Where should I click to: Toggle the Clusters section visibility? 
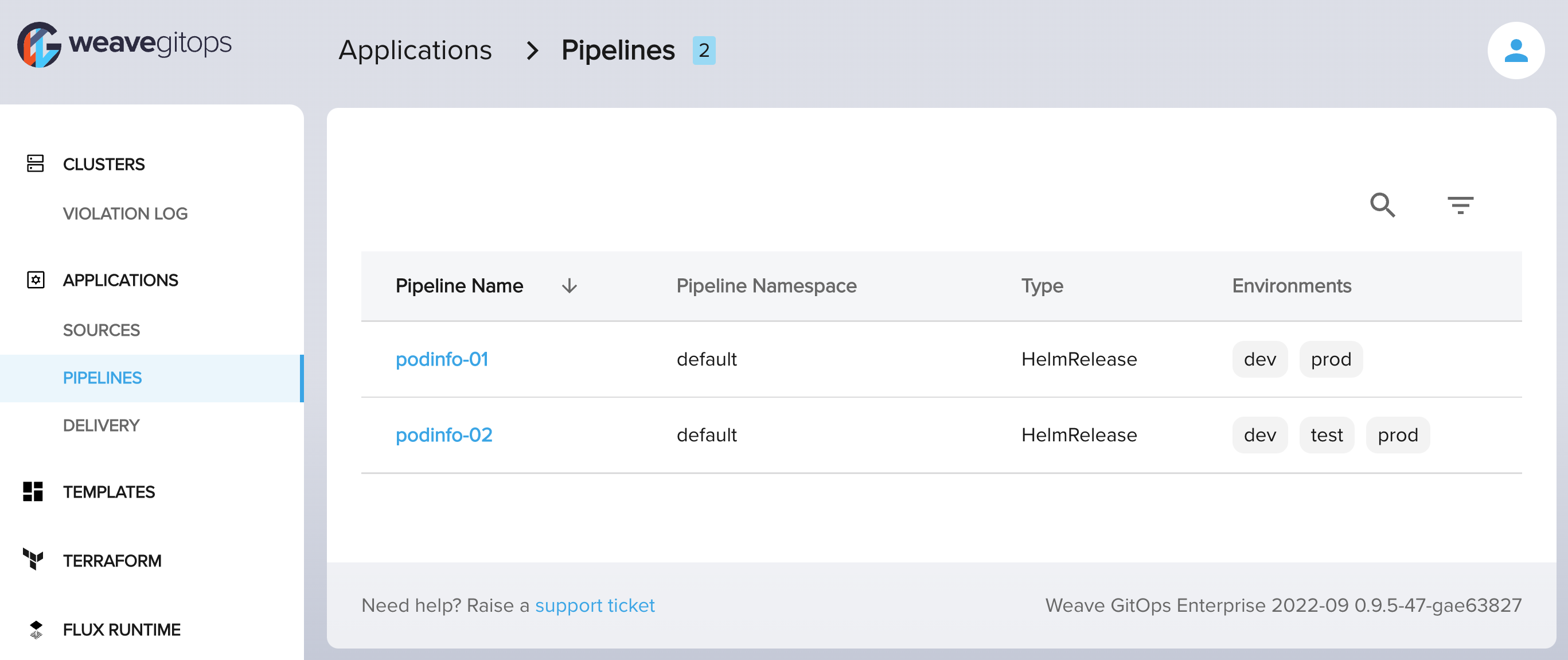click(104, 164)
